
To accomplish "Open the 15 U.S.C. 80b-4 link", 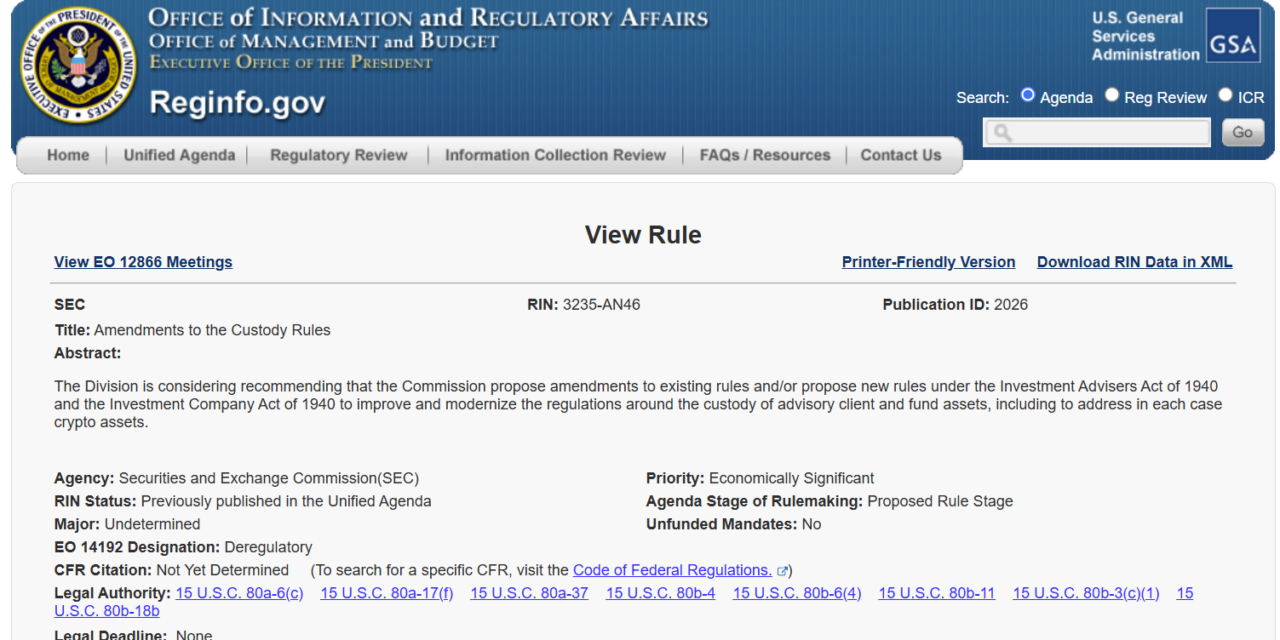I will pyautogui.click(x=661, y=593).
